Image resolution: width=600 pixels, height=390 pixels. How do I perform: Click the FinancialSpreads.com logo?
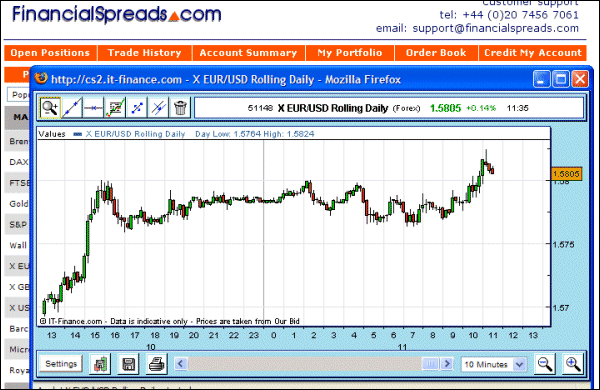[117, 15]
